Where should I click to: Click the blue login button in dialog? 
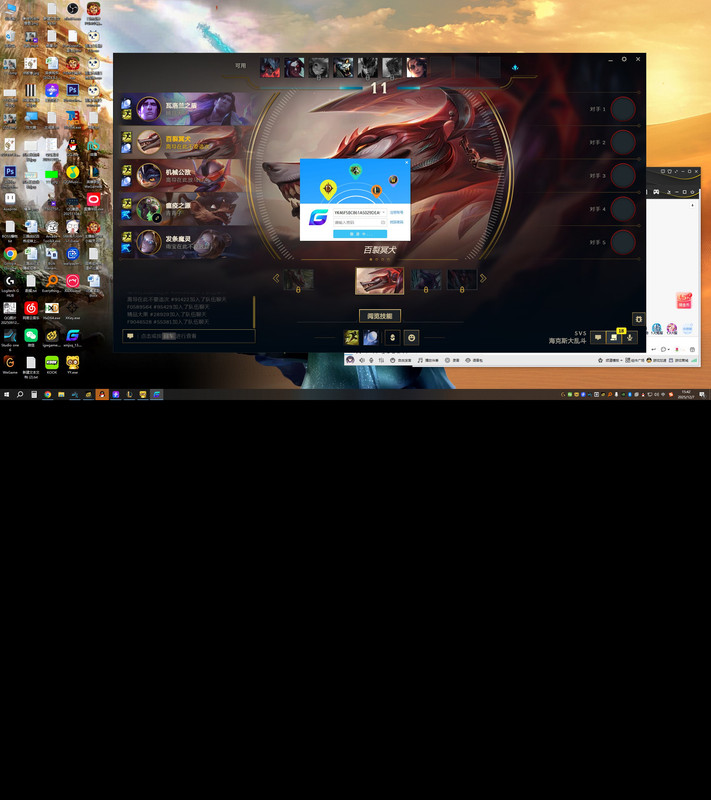(x=360, y=234)
